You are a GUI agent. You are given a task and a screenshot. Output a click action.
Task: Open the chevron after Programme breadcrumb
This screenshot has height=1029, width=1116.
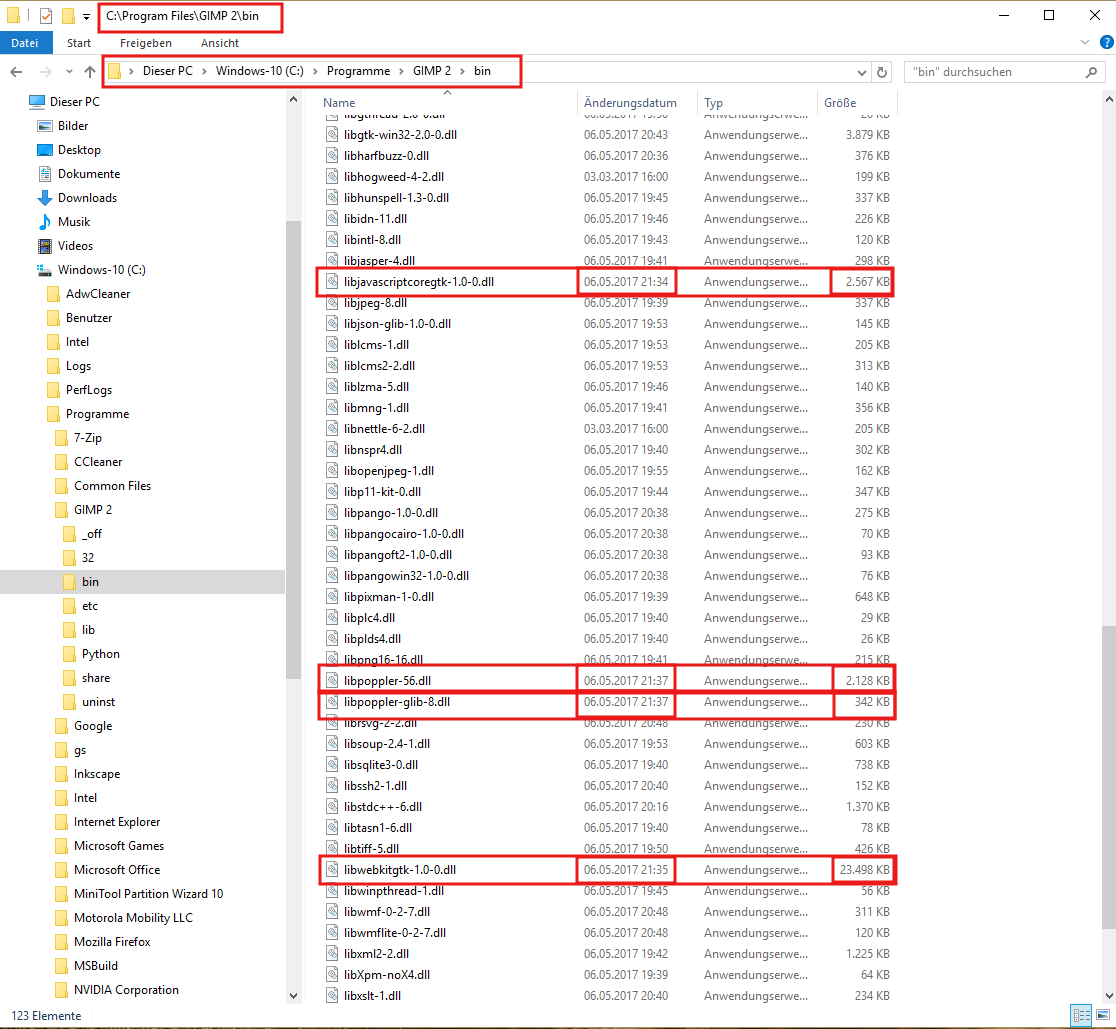pos(401,71)
